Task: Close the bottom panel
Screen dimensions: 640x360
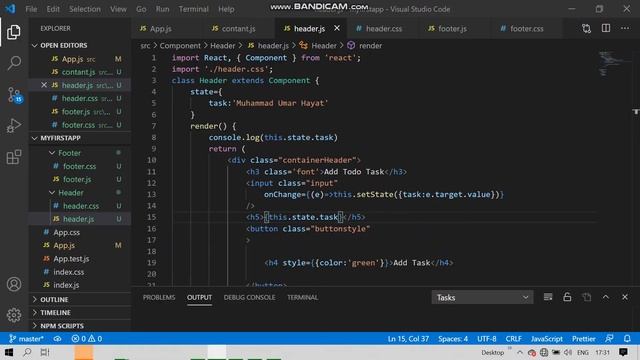Action: [625, 297]
